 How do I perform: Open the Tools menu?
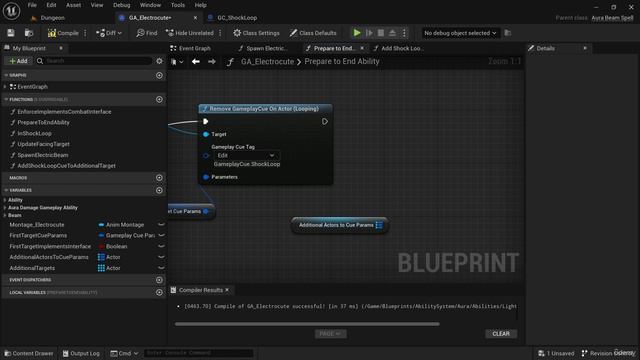(x=178, y=5)
